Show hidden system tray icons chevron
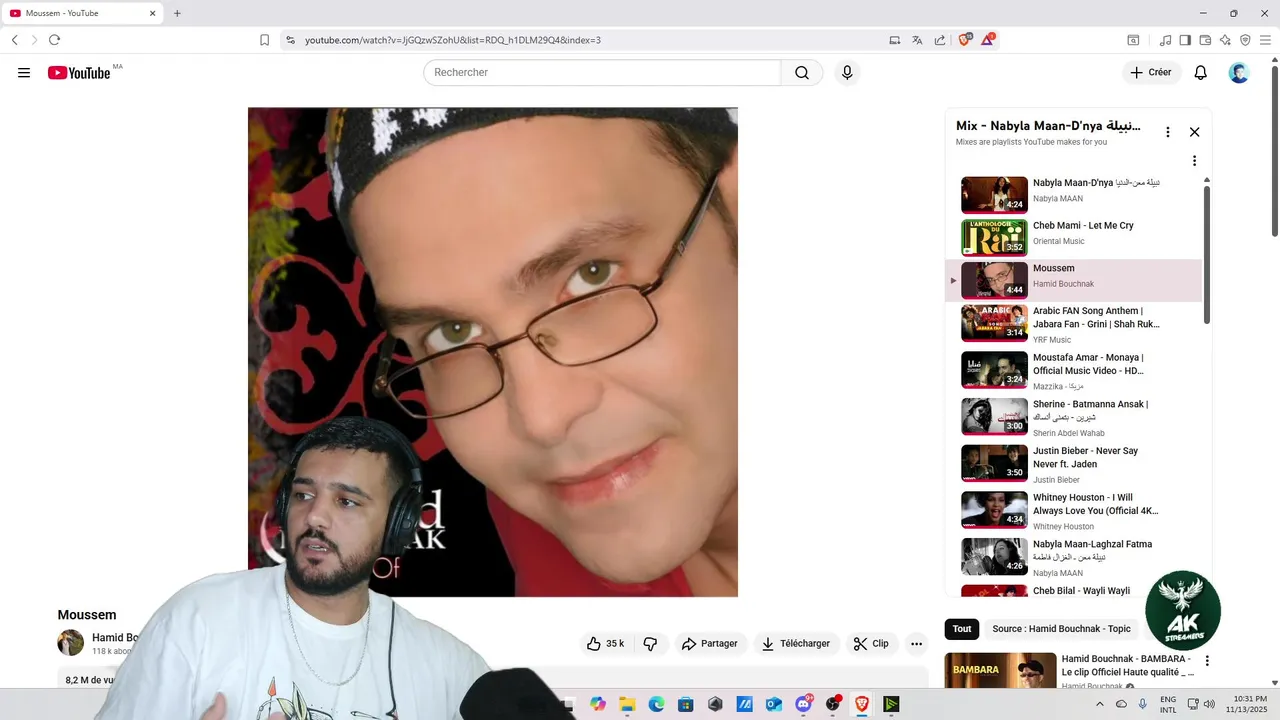 tap(1100, 704)
